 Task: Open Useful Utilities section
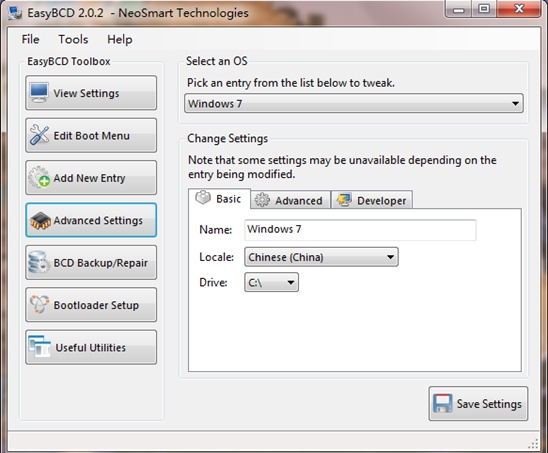click(x=91, y=347)
